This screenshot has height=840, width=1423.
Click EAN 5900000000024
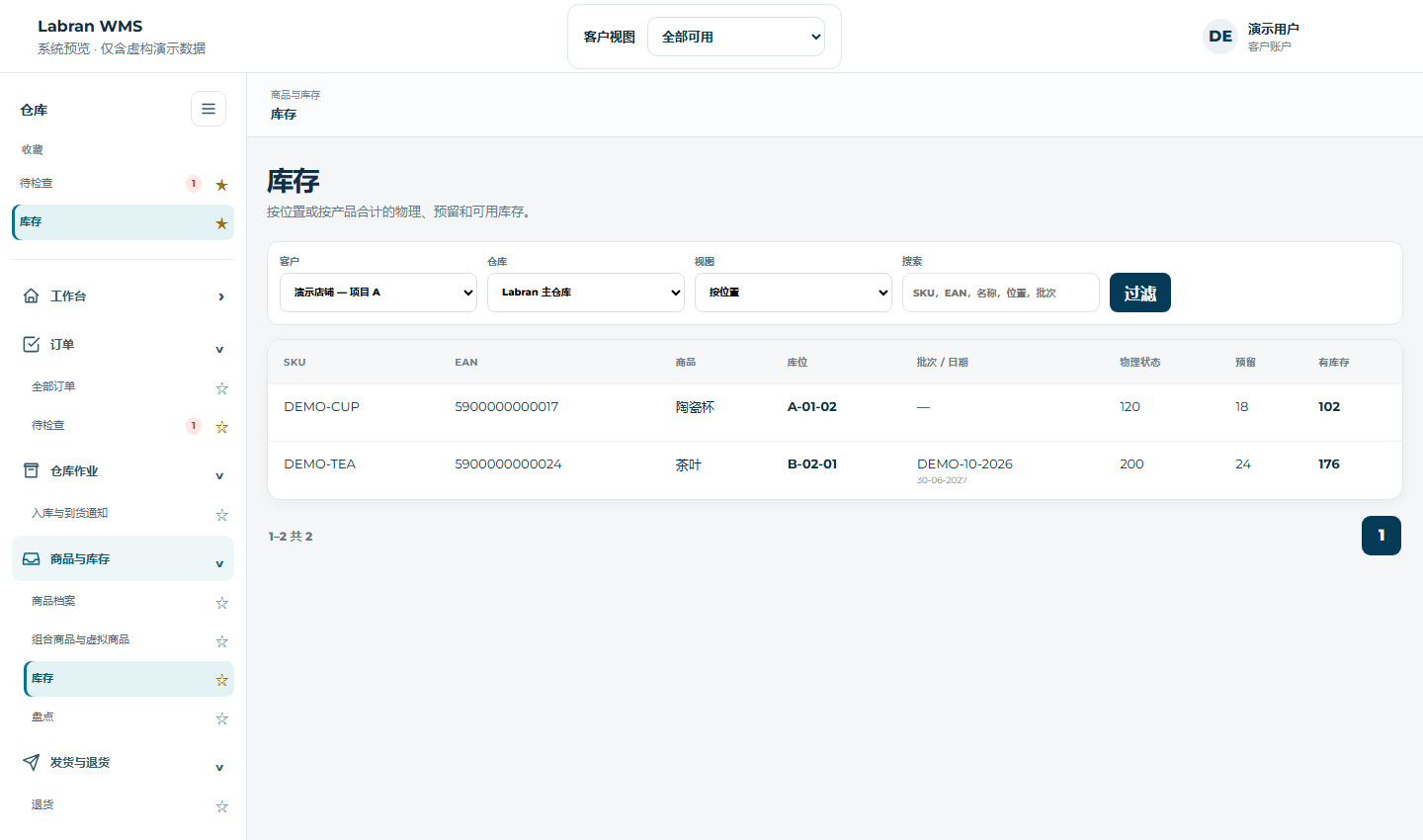pos(508,463)
